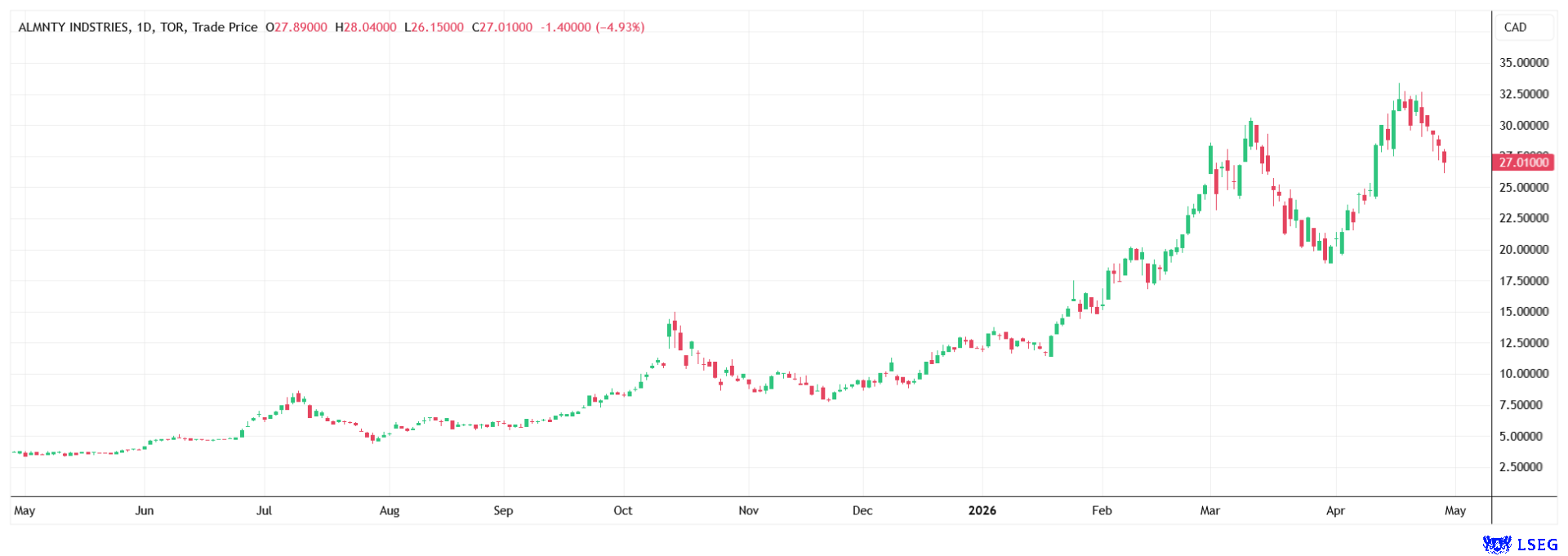This screenshot has width=1568, height=556.
Task: Select the Mar label on the time axis
Action: [1209, 510]
